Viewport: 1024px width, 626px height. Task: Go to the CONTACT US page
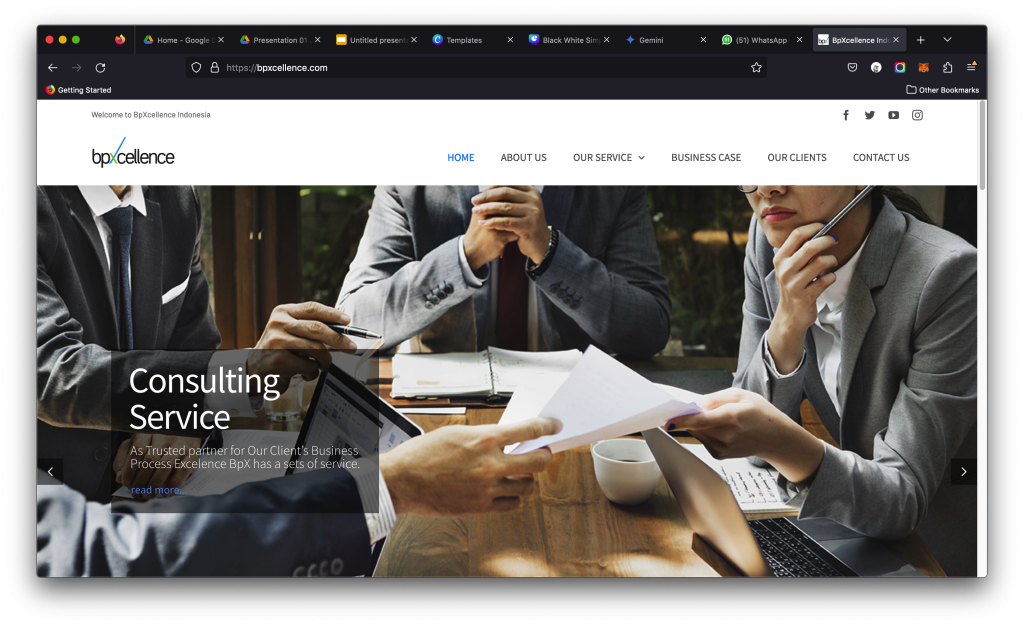(881, 157)
